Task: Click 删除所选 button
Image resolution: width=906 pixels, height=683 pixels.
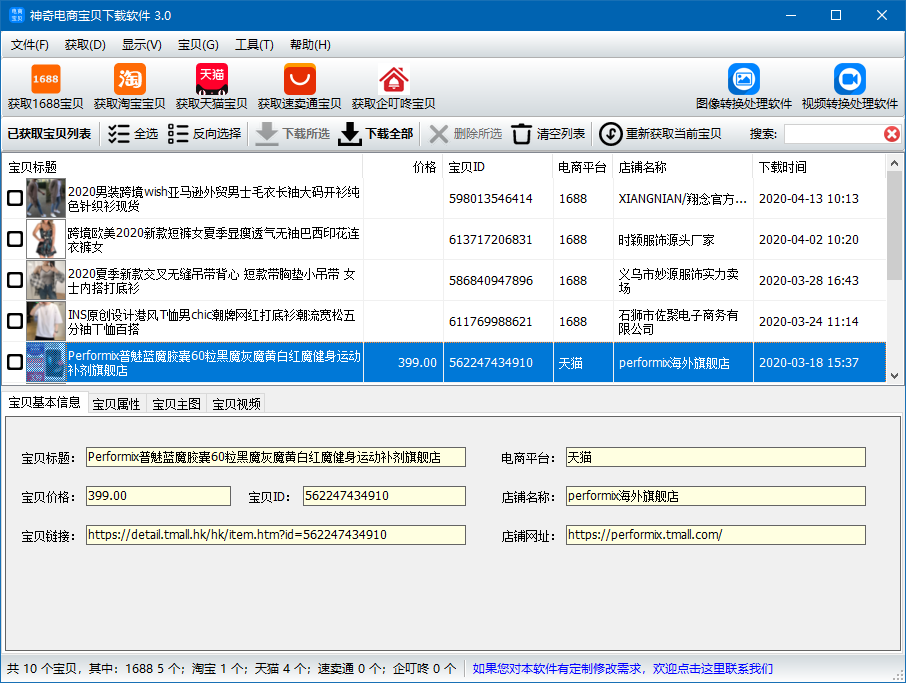Action: click(465, 134)
